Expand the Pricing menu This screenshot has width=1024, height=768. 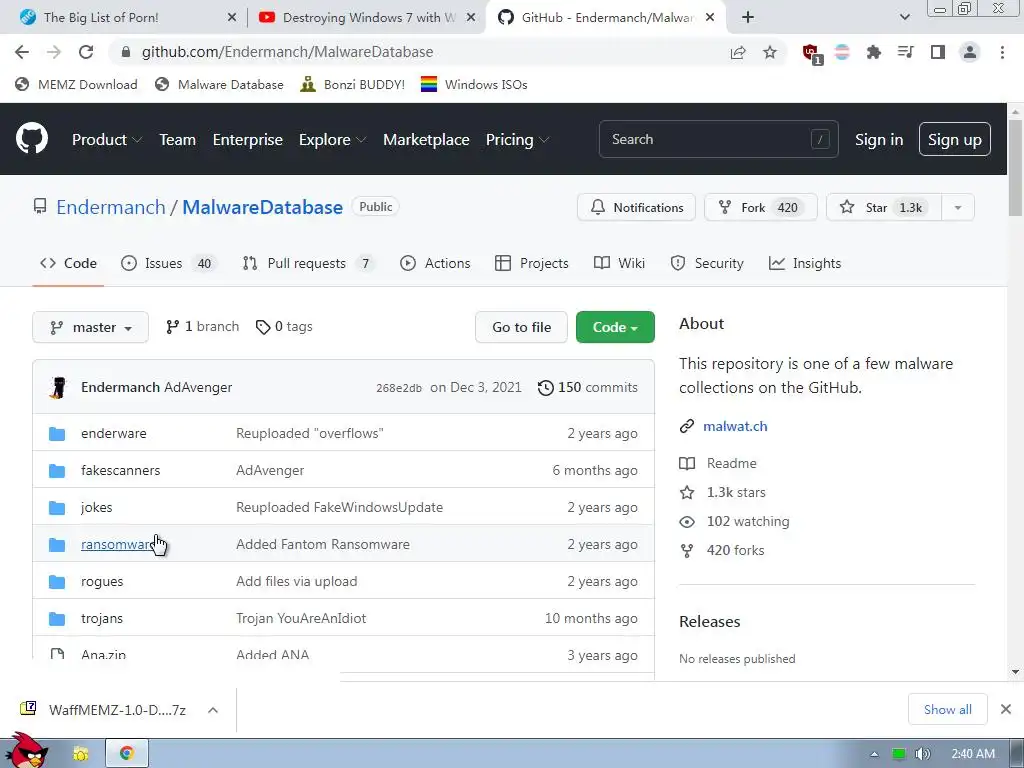(x=517, y=140)
